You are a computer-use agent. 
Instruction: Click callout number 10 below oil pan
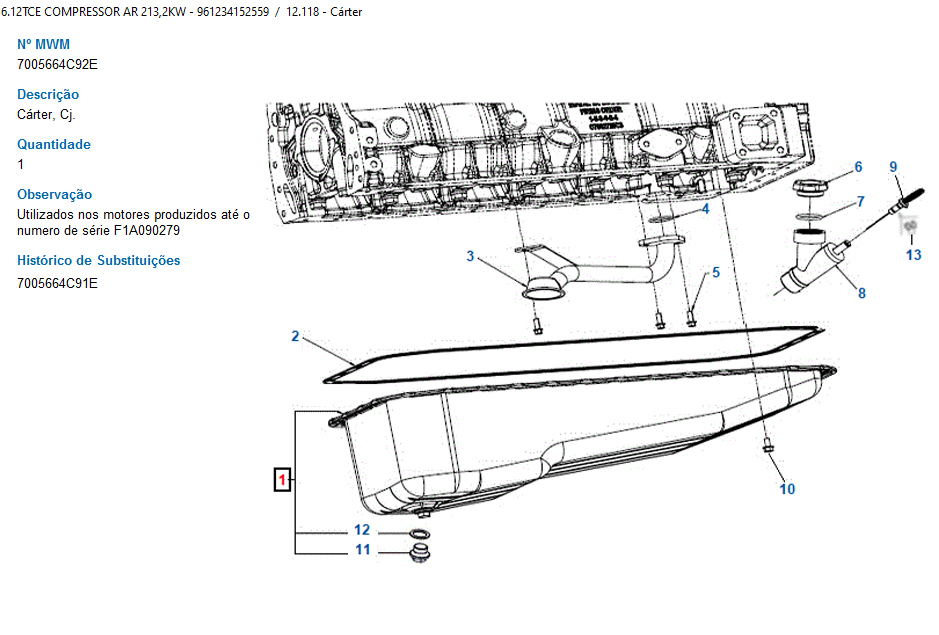[787, 489]
